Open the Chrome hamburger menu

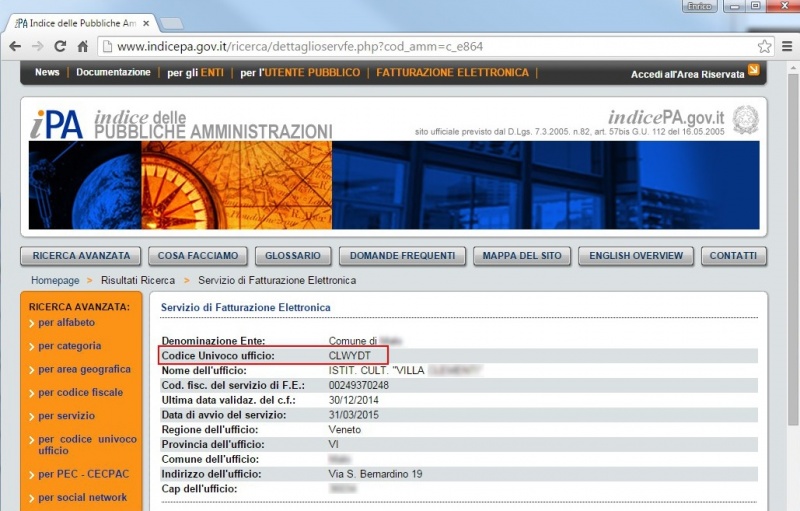click(x=787, y=46)
